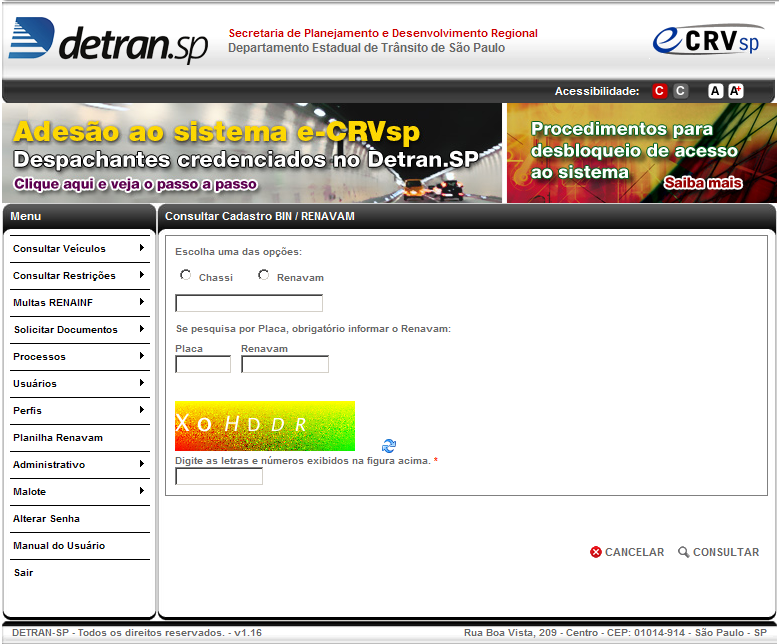Select gray C contrast accessibility icon
The image size is (779, 644).
(x=681, y=91)
